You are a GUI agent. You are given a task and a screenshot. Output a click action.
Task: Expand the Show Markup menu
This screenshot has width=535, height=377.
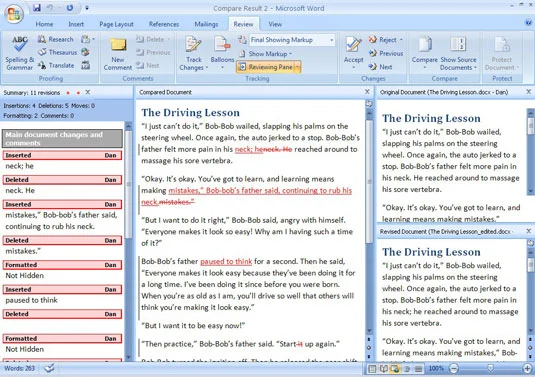click(x=265, y=54)
